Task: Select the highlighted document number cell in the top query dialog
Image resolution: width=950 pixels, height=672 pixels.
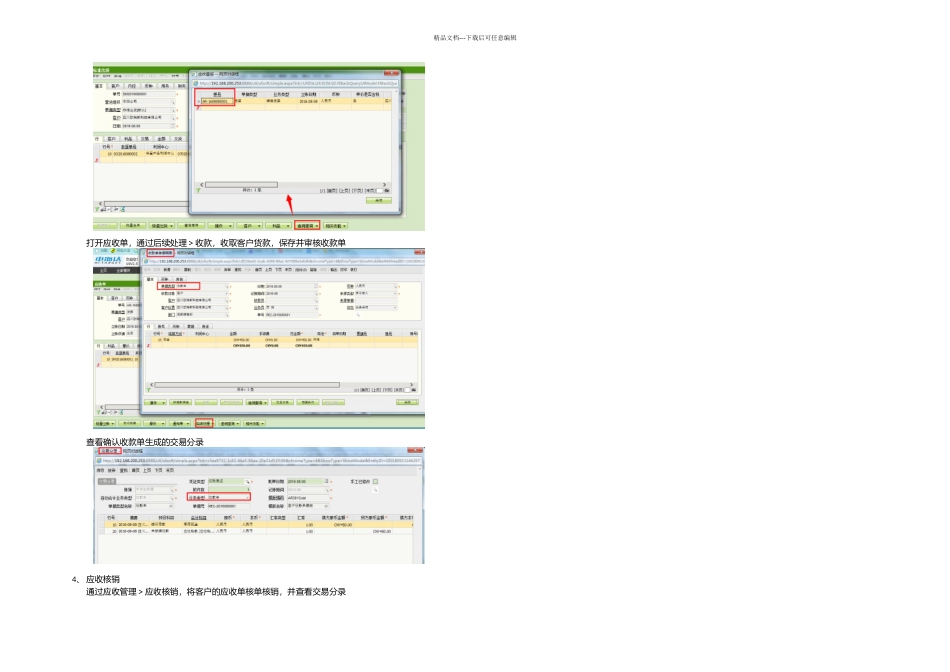Action: (216, 101)
